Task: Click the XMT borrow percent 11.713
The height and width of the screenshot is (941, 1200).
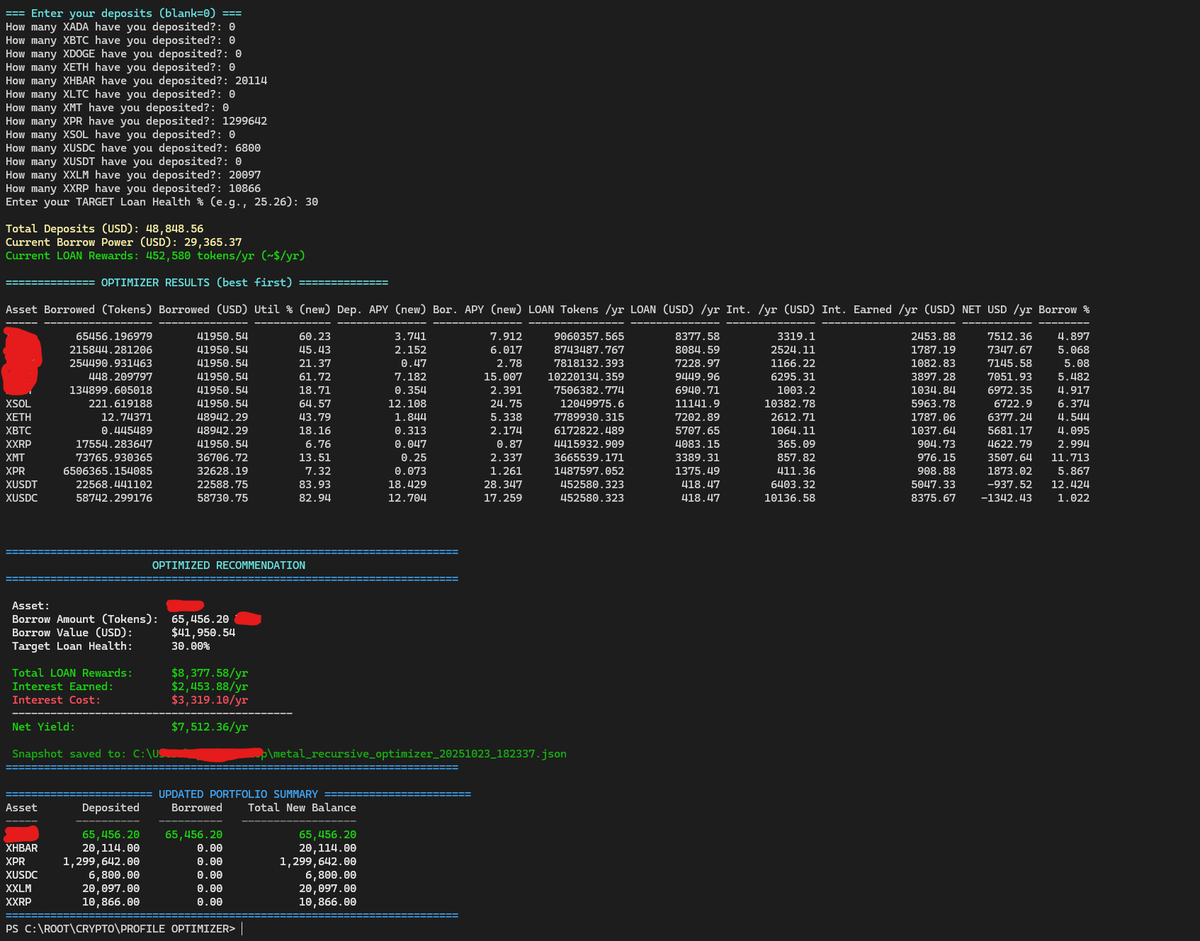Action: 1071,457
